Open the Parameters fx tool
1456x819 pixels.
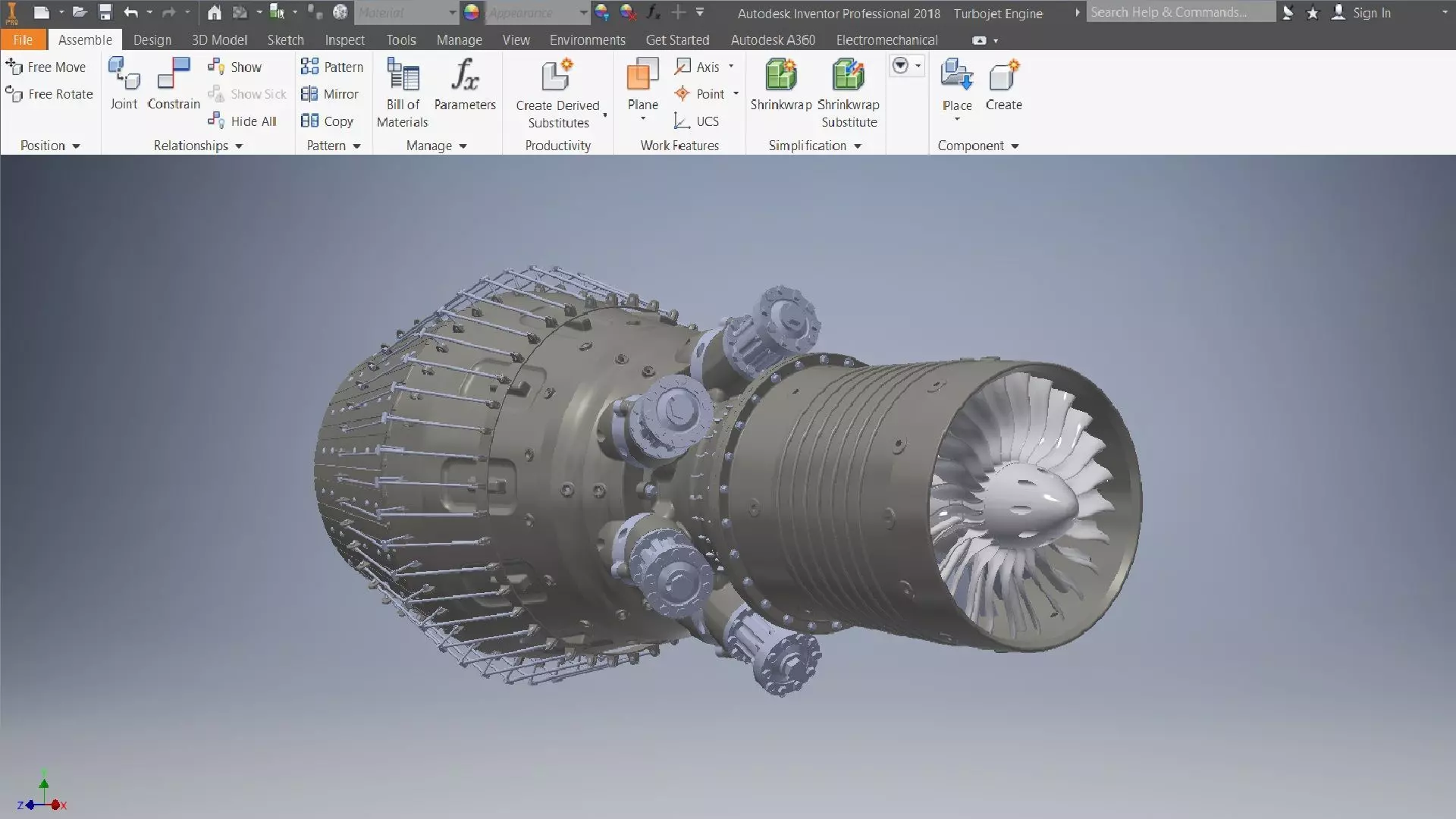[465, 84]
